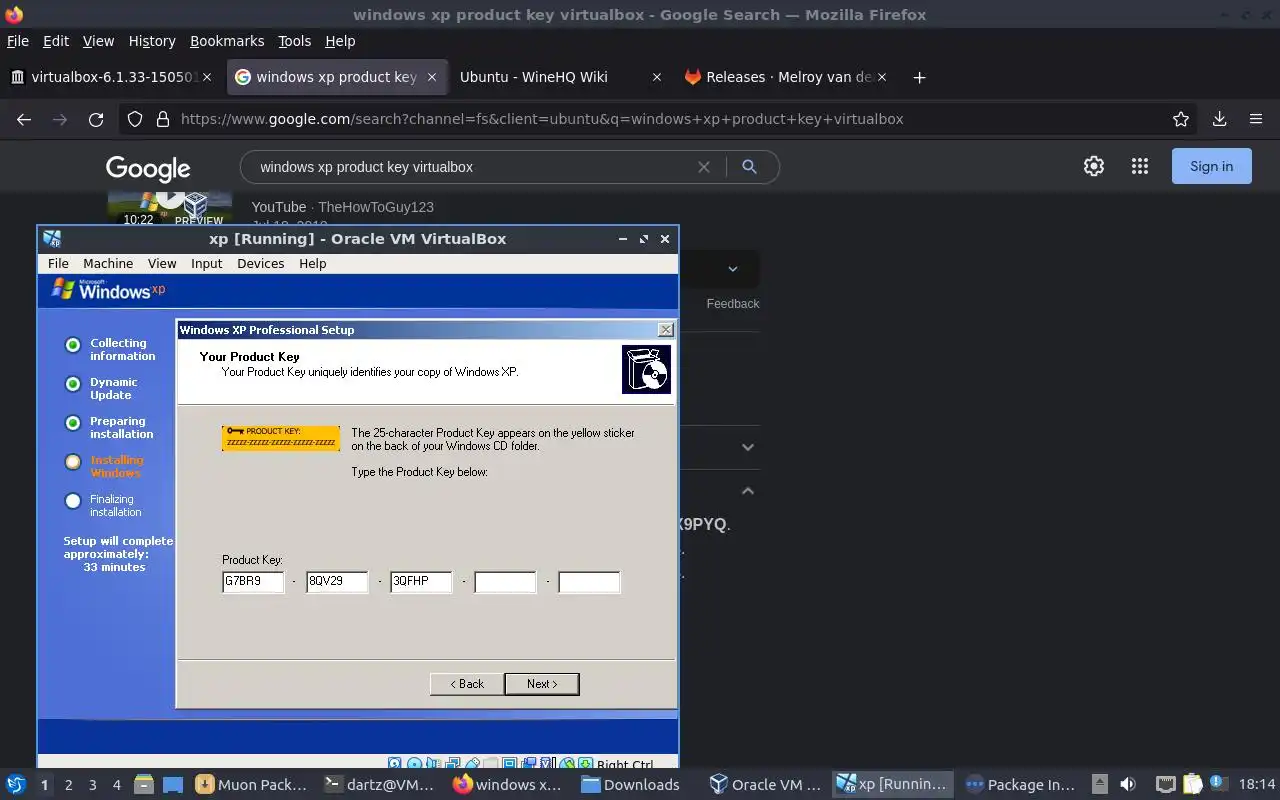The image size is (1280, 800).
Task: Expand the question with downward chevron
Action: pos(748,447)
